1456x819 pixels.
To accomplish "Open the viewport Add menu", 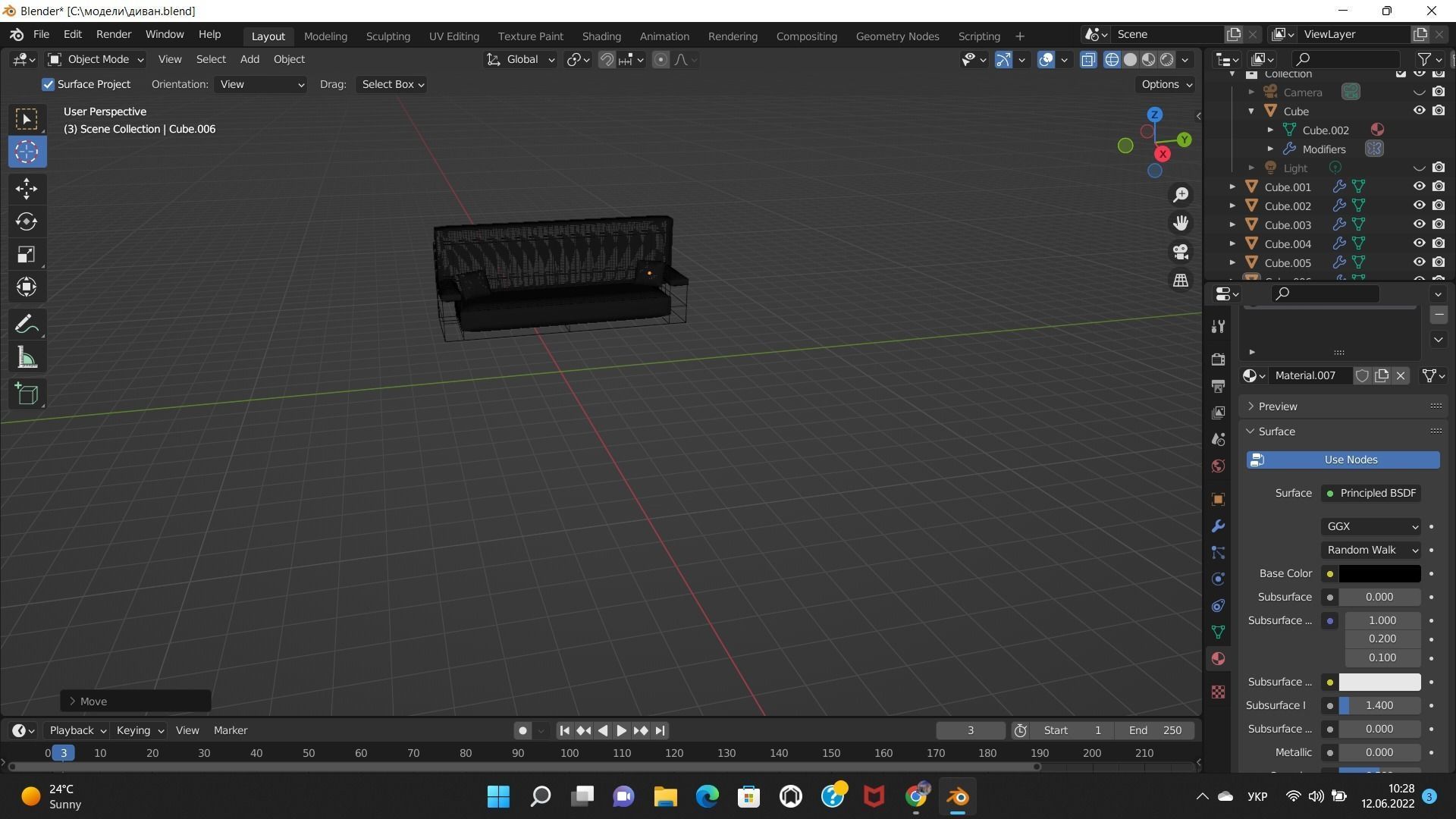I will click(x=249, y=59).
